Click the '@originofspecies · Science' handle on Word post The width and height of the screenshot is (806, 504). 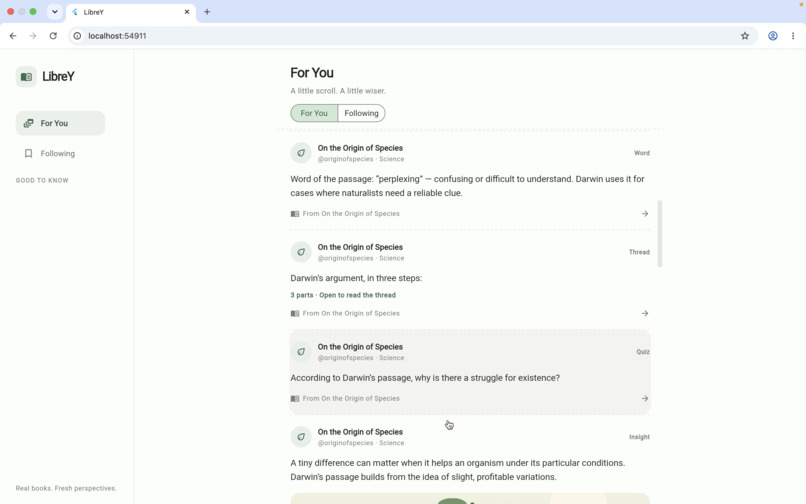click(x=361, y=159)
